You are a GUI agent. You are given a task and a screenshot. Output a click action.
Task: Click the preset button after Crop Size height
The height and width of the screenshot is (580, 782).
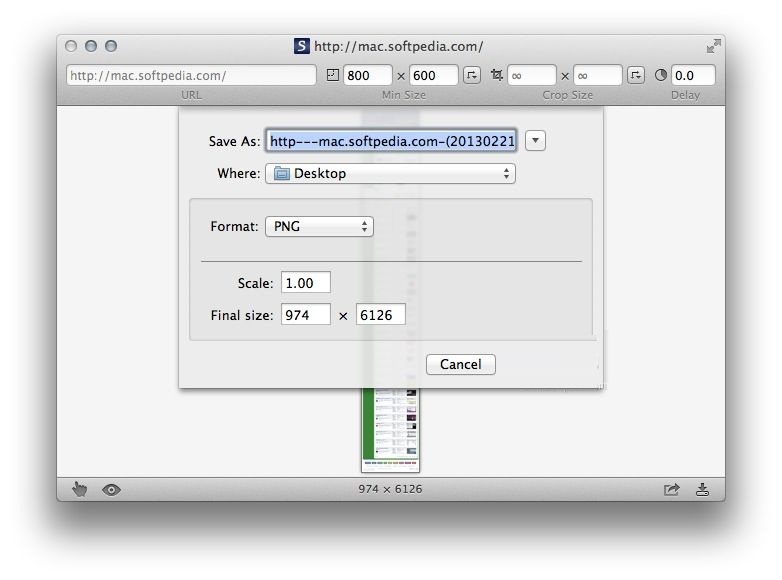pyautogui.click(x=637, y=75)
